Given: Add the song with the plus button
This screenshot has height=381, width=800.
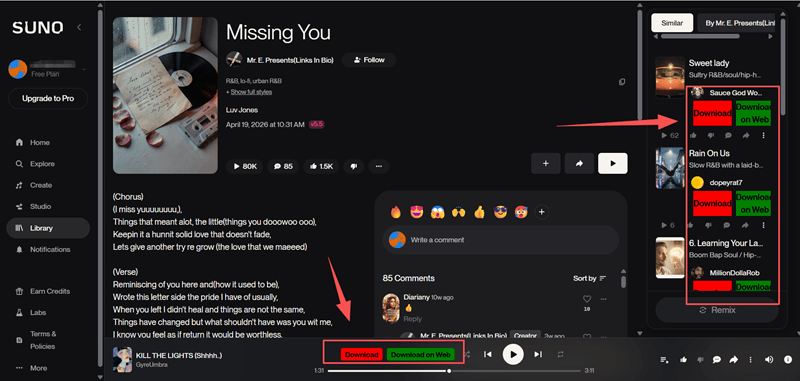Looking at the screenshot, I should 545,164.
